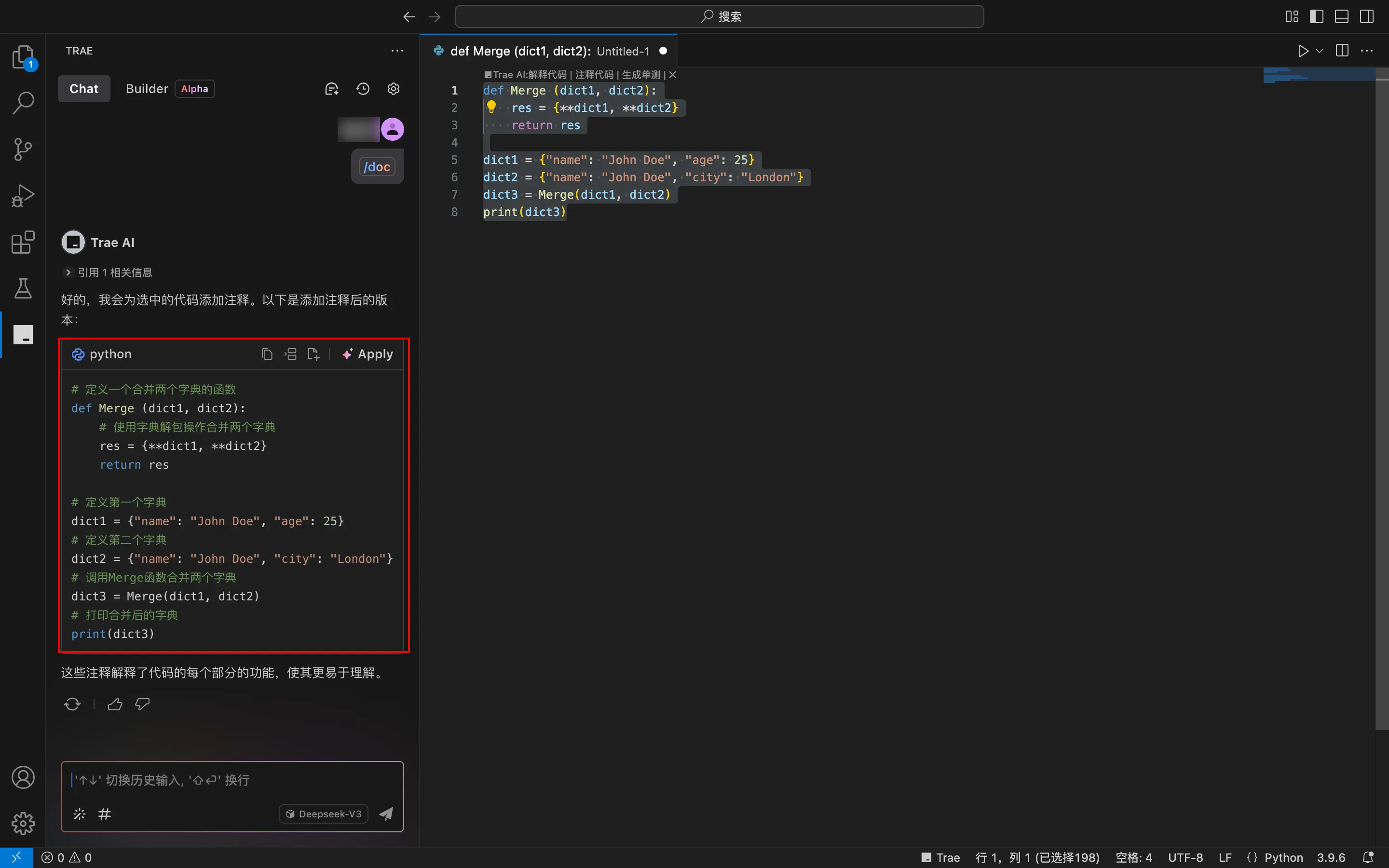The image size is (1389, 868).
Task: Toggle the secondary sidebar layout button
Action: coord(1367,17)
